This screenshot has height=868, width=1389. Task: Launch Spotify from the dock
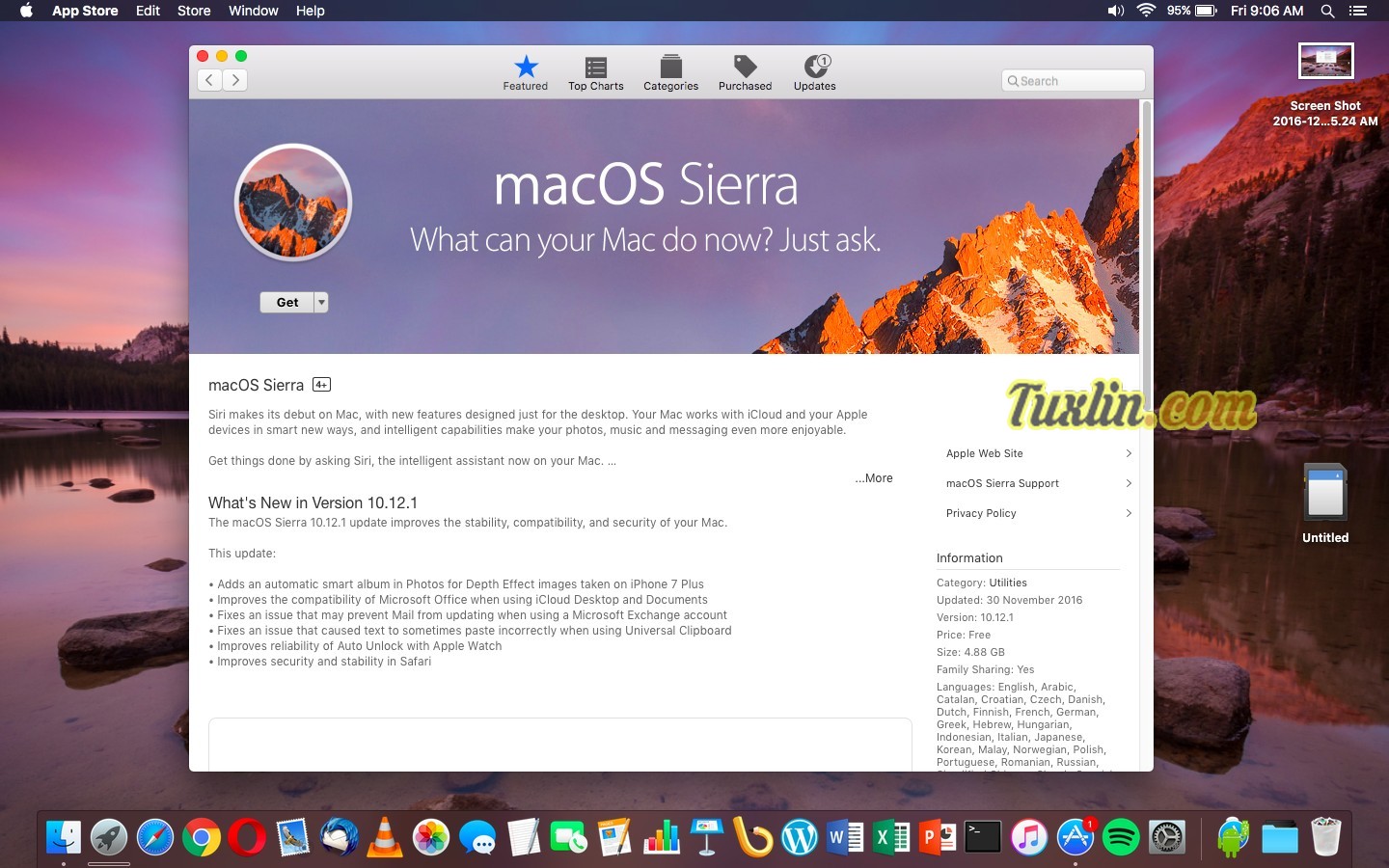[1121, 837]
